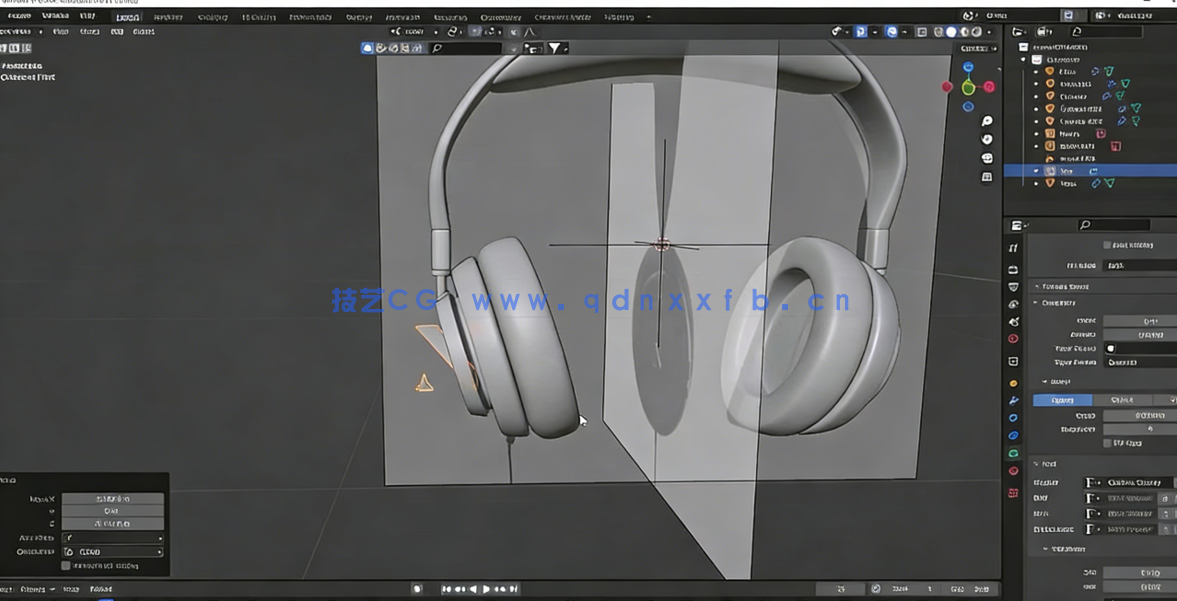The height and width of the screenshot is (601, 1177).
Task: Click the camera view icon beside the viewport gizmo
Action: point(986,157)
